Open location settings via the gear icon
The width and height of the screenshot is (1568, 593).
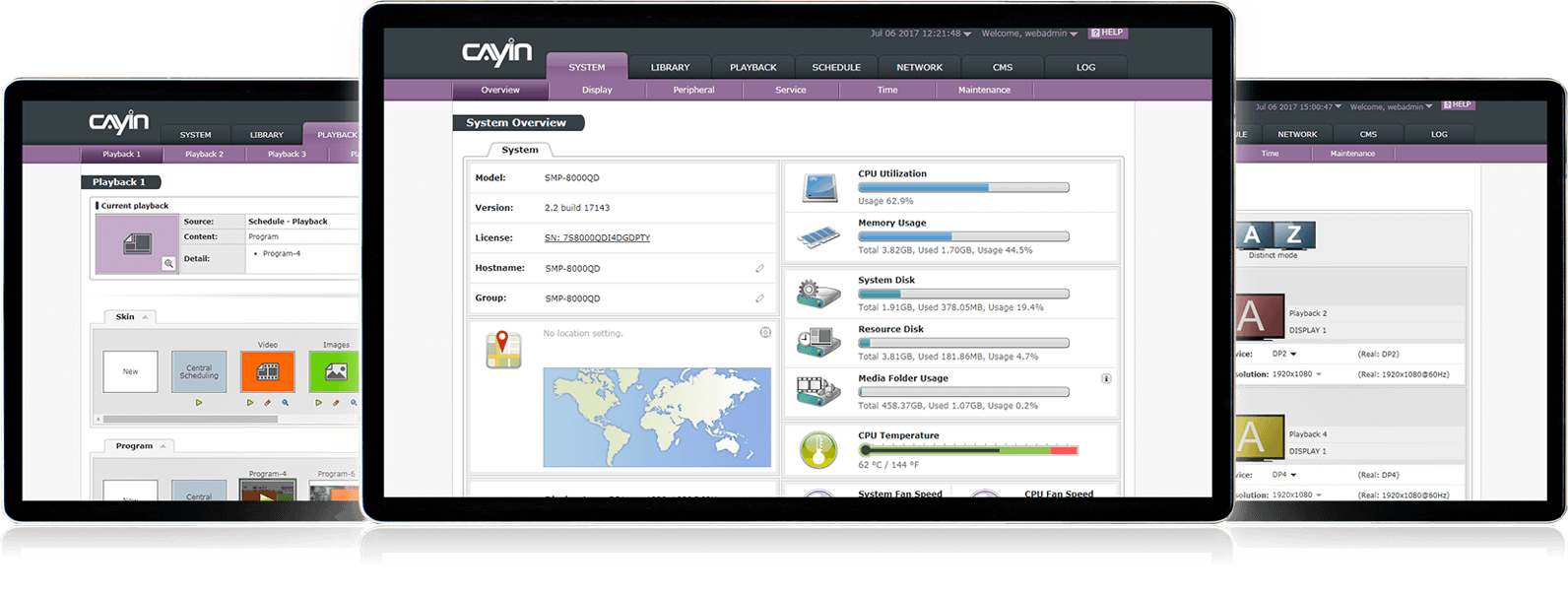tap(765, 333)
